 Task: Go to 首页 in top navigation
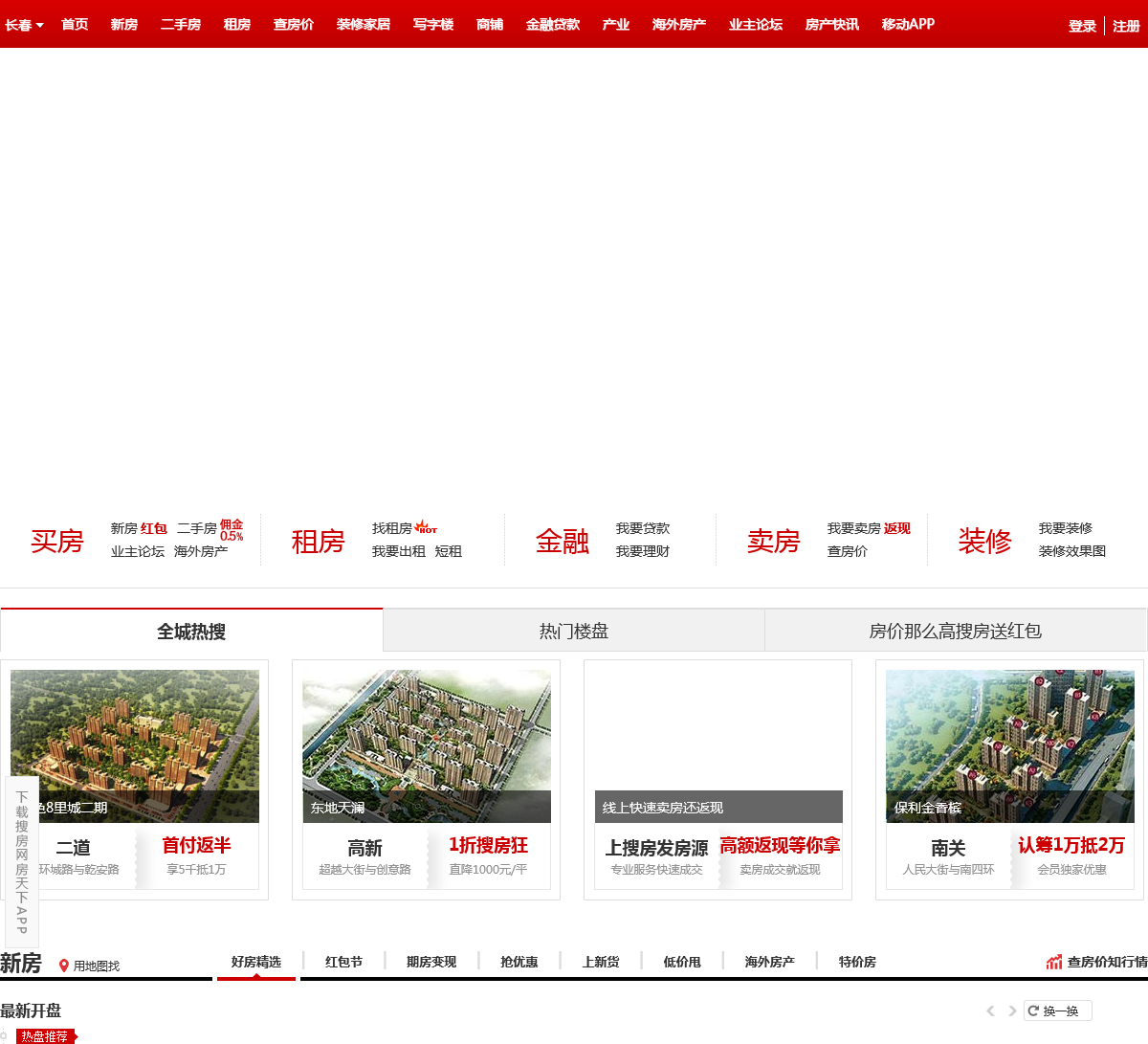[75, 25]
